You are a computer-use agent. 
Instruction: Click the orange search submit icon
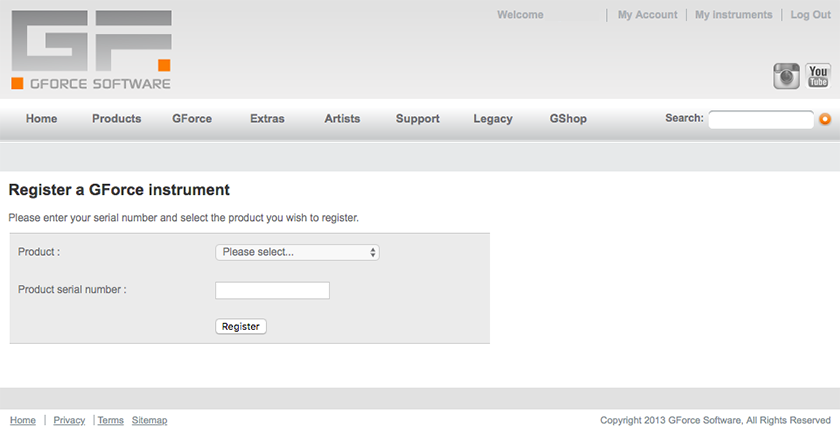coord(825,119)
